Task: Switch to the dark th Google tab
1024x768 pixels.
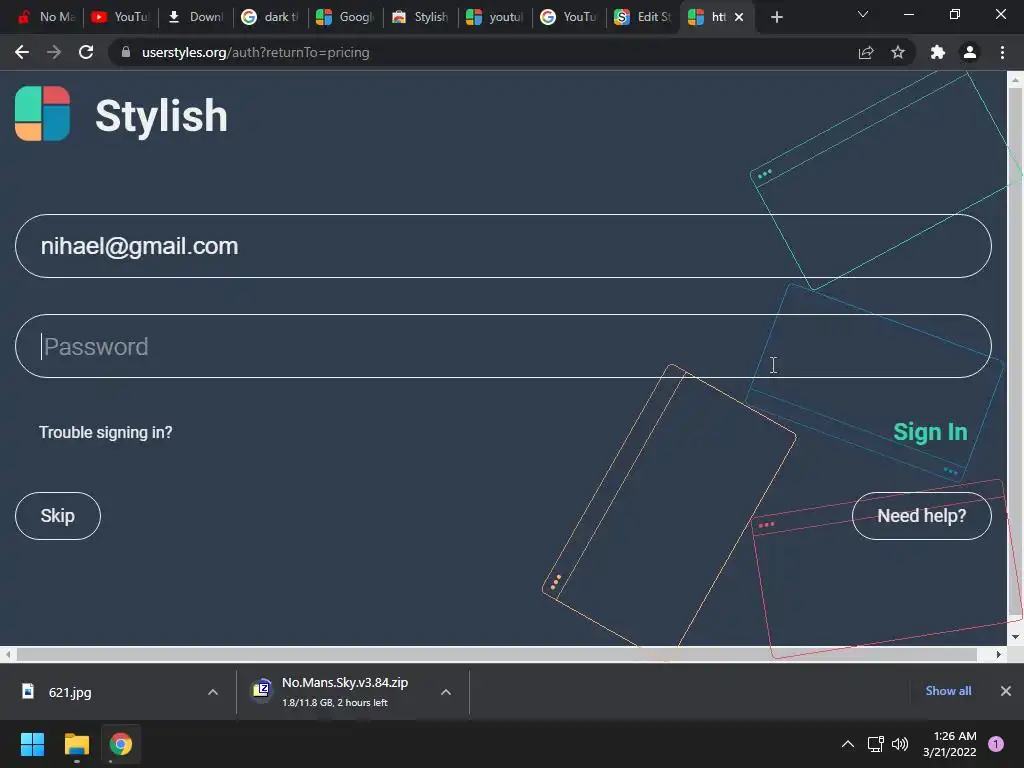Action: (270, 17)
